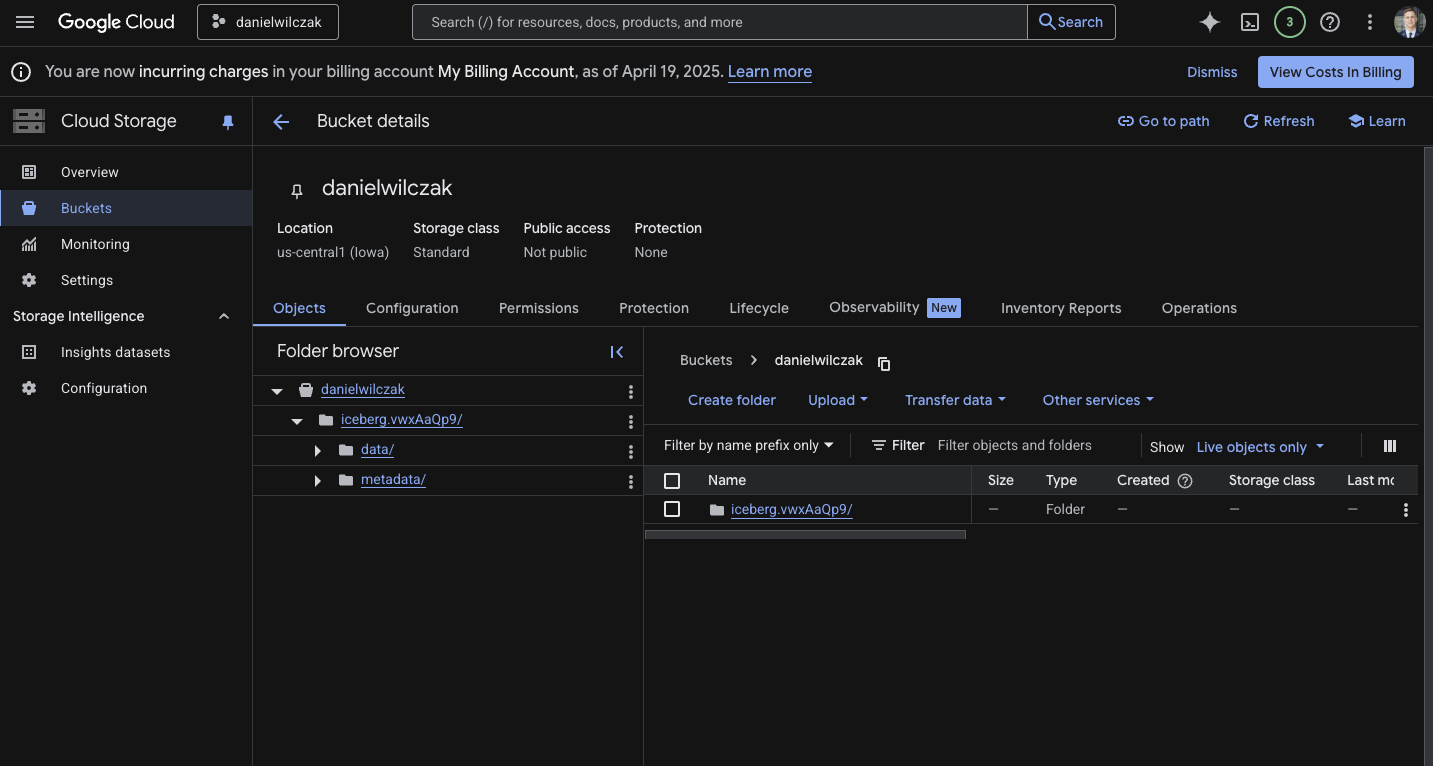The width and height of the screenshot is (1433, 766).
Task: Open row actions for iceberg.vwxAaQp9/ in table
Action: click(x=1406, y=510)
